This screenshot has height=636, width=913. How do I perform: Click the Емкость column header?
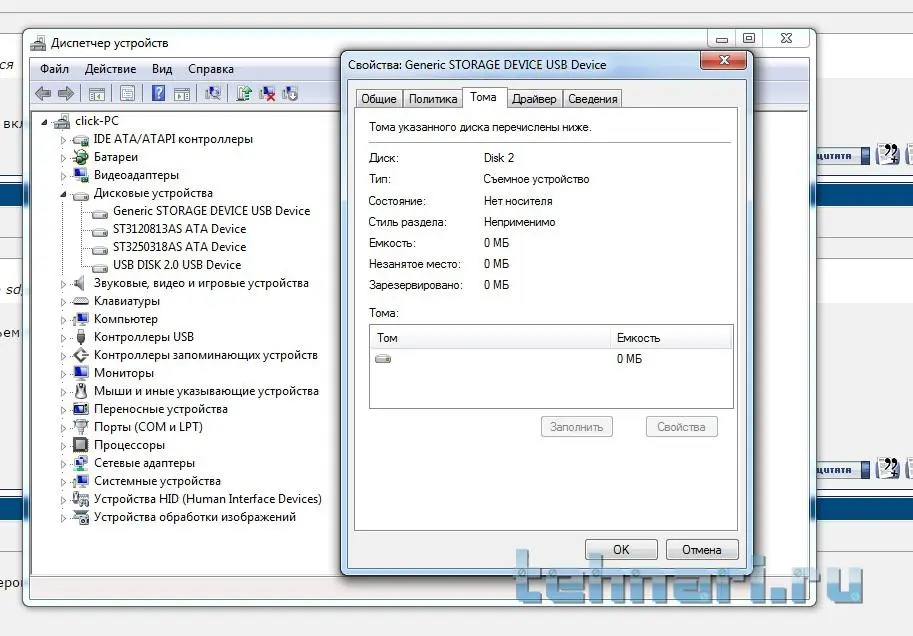[x=671, y=337]
